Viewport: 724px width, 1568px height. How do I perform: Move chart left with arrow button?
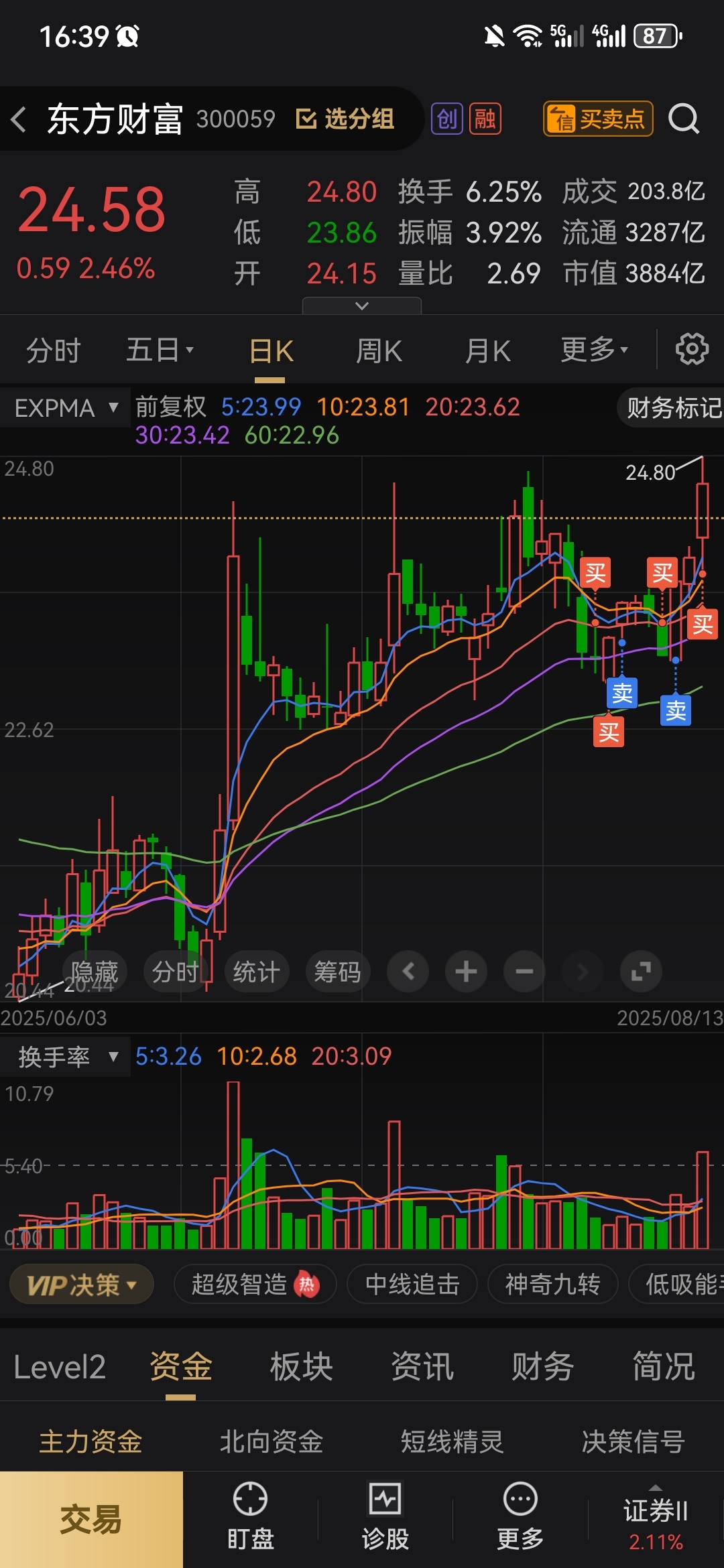coord(408,971)
